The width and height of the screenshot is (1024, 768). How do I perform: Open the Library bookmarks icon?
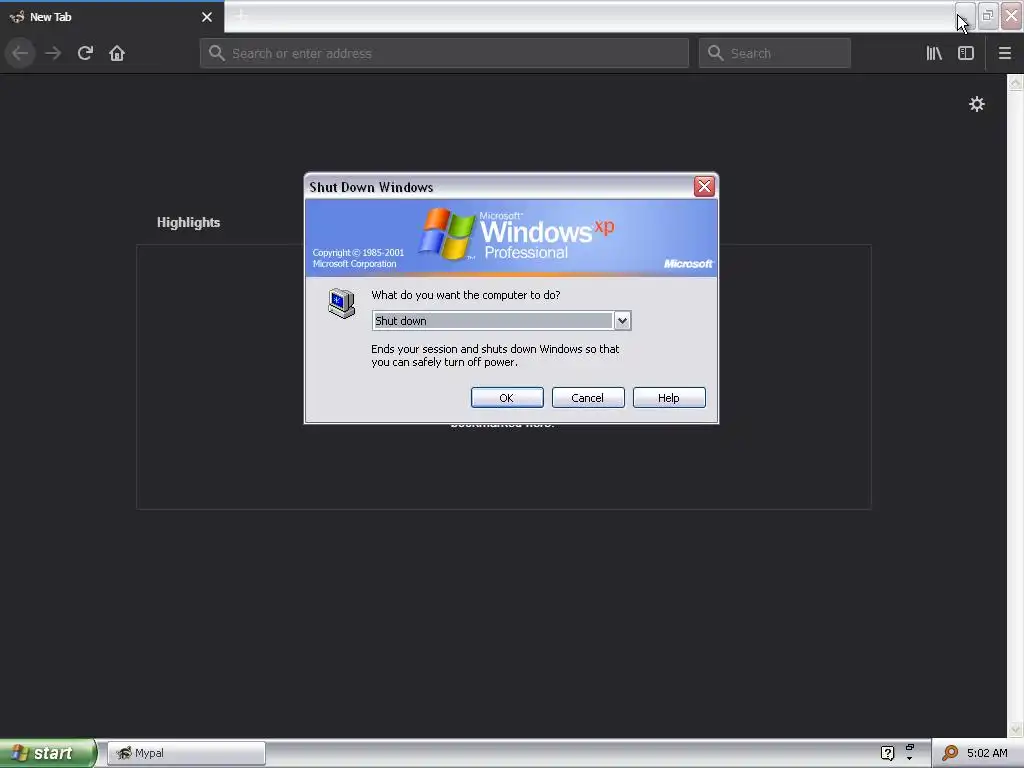[934, 53]
